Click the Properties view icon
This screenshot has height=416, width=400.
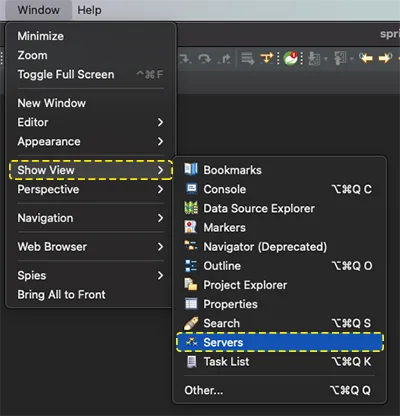(191, 304)
